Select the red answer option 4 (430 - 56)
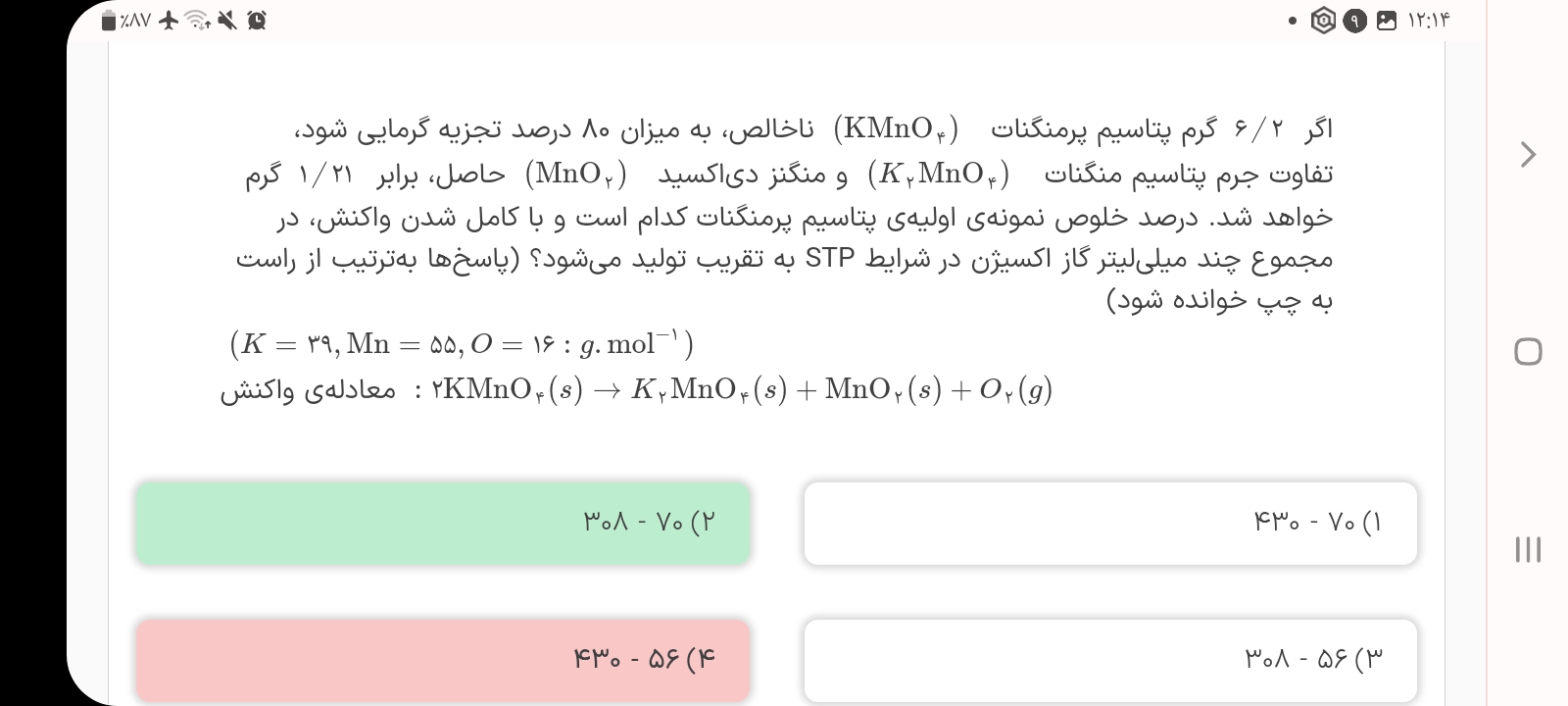Image resolution: width=1568 pixels, height=706 pixels. (443, 659)
